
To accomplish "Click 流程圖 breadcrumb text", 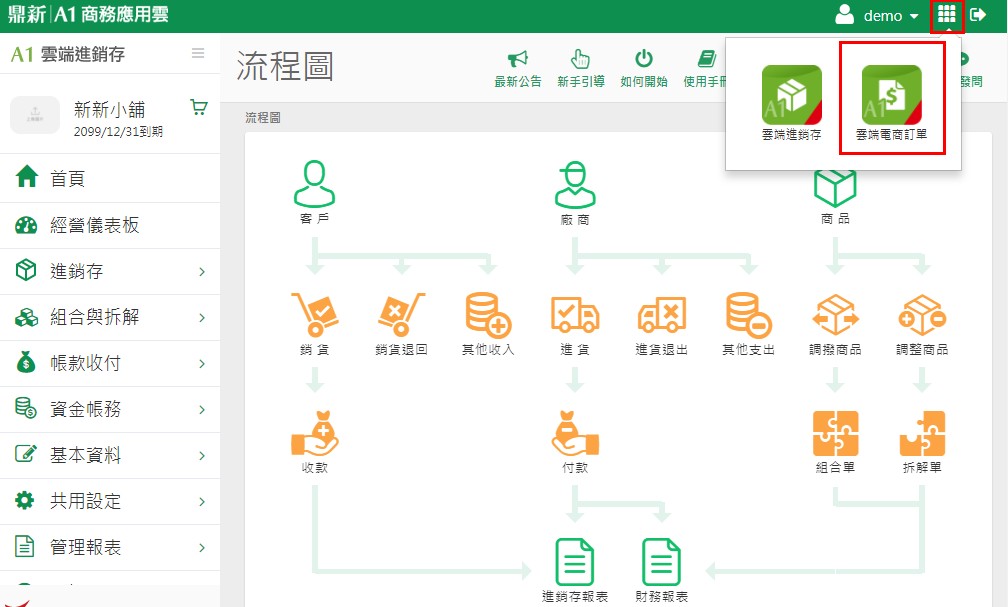I will point(262,118).
